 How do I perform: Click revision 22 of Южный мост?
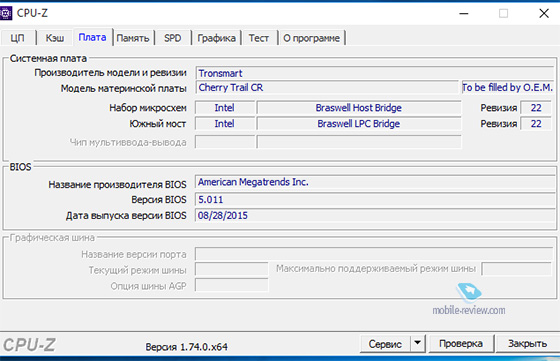tap(536, 124)
